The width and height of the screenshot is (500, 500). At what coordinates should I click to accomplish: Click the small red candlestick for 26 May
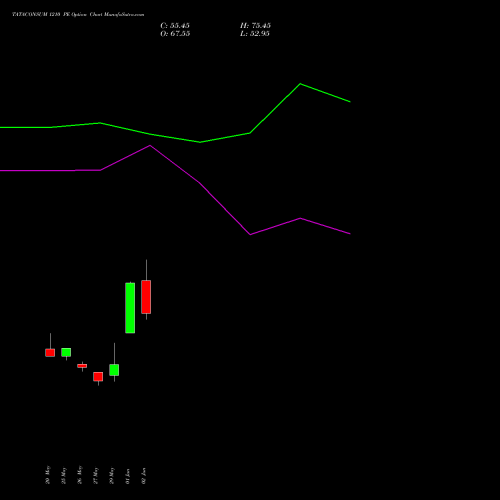point(82,366)
